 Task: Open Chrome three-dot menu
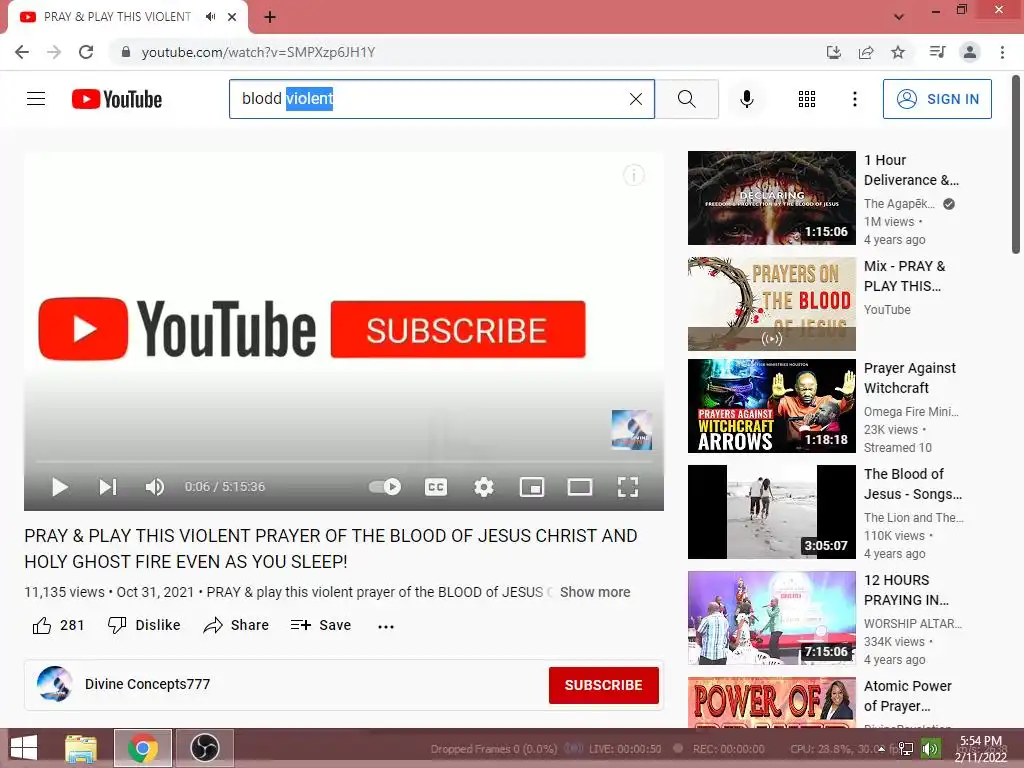click(1002, 52)
